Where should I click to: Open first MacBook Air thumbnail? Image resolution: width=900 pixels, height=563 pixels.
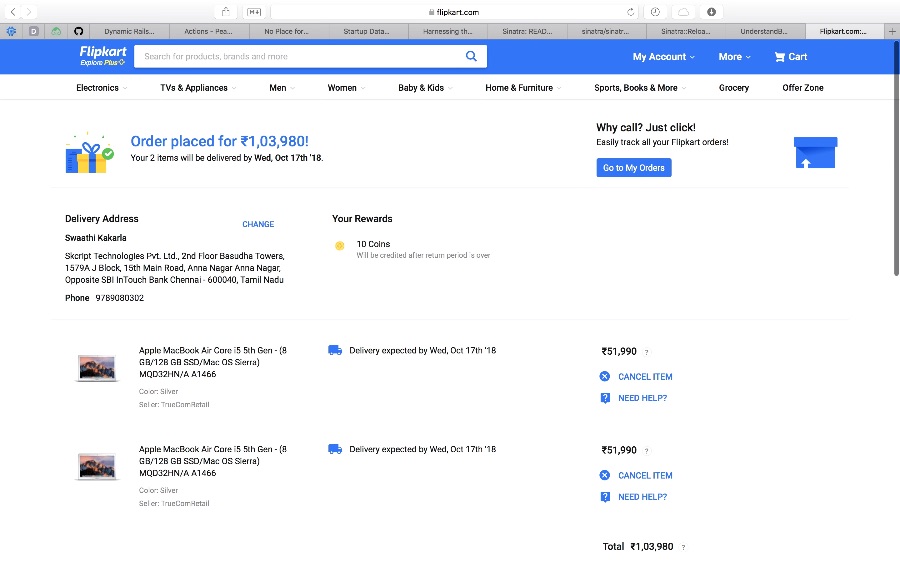(x=97, y=368)
